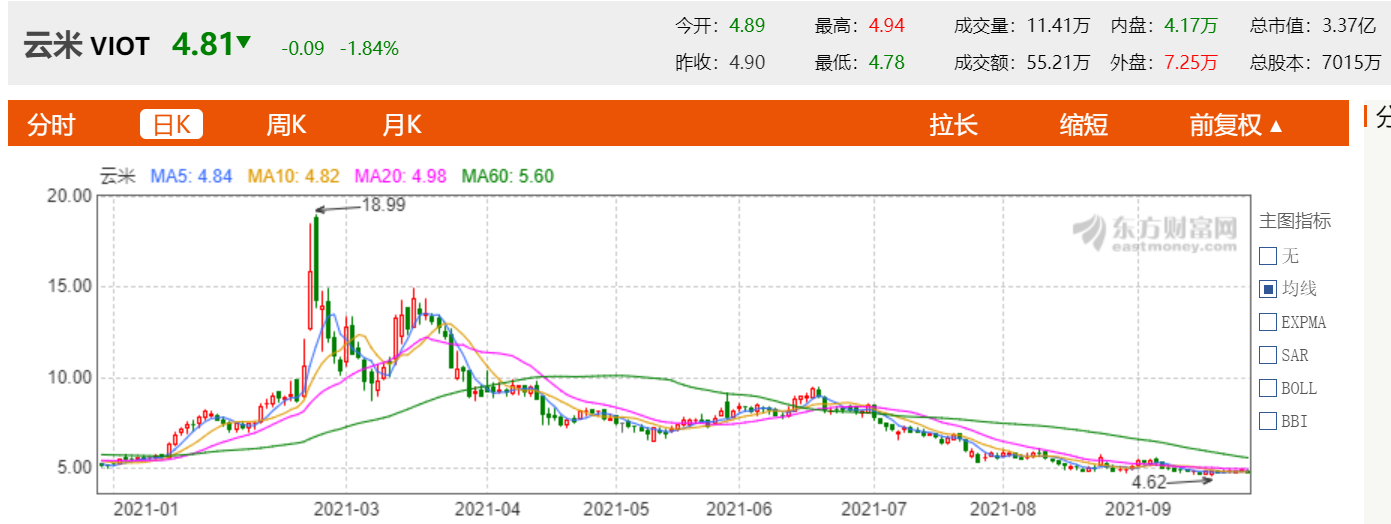This screenshot has width=1391, height=524.
Task: Click the MA10: 4.82 legend label
Action: (294, 176)
